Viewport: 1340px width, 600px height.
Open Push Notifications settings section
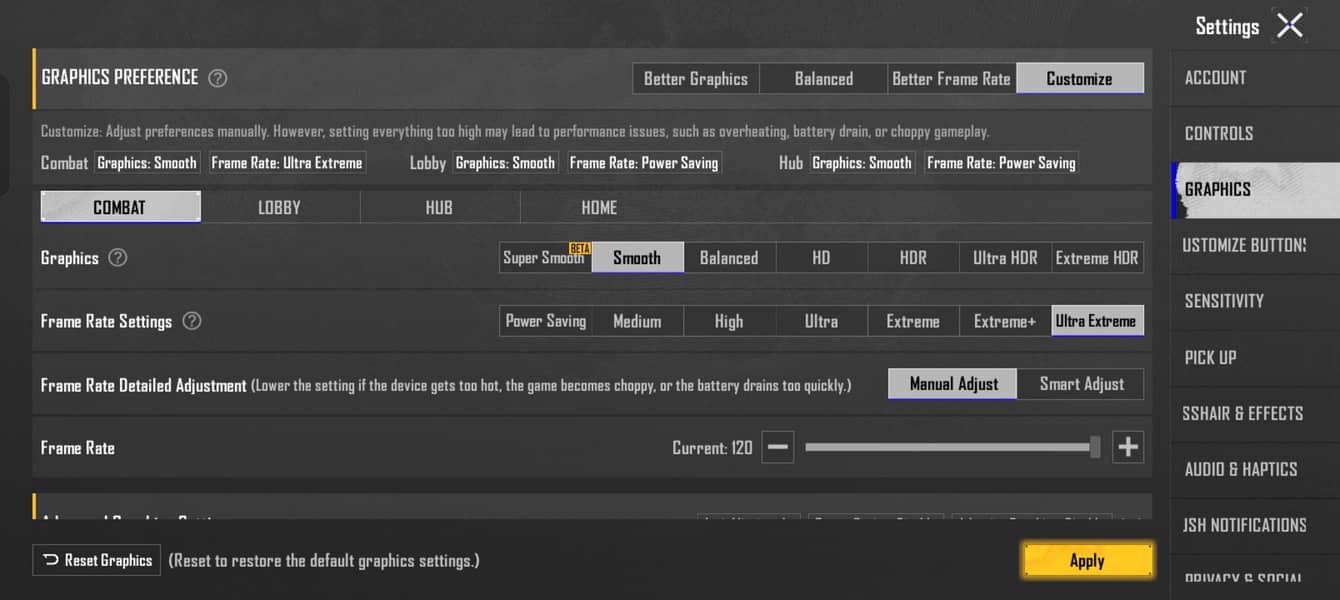(1255, 526)
